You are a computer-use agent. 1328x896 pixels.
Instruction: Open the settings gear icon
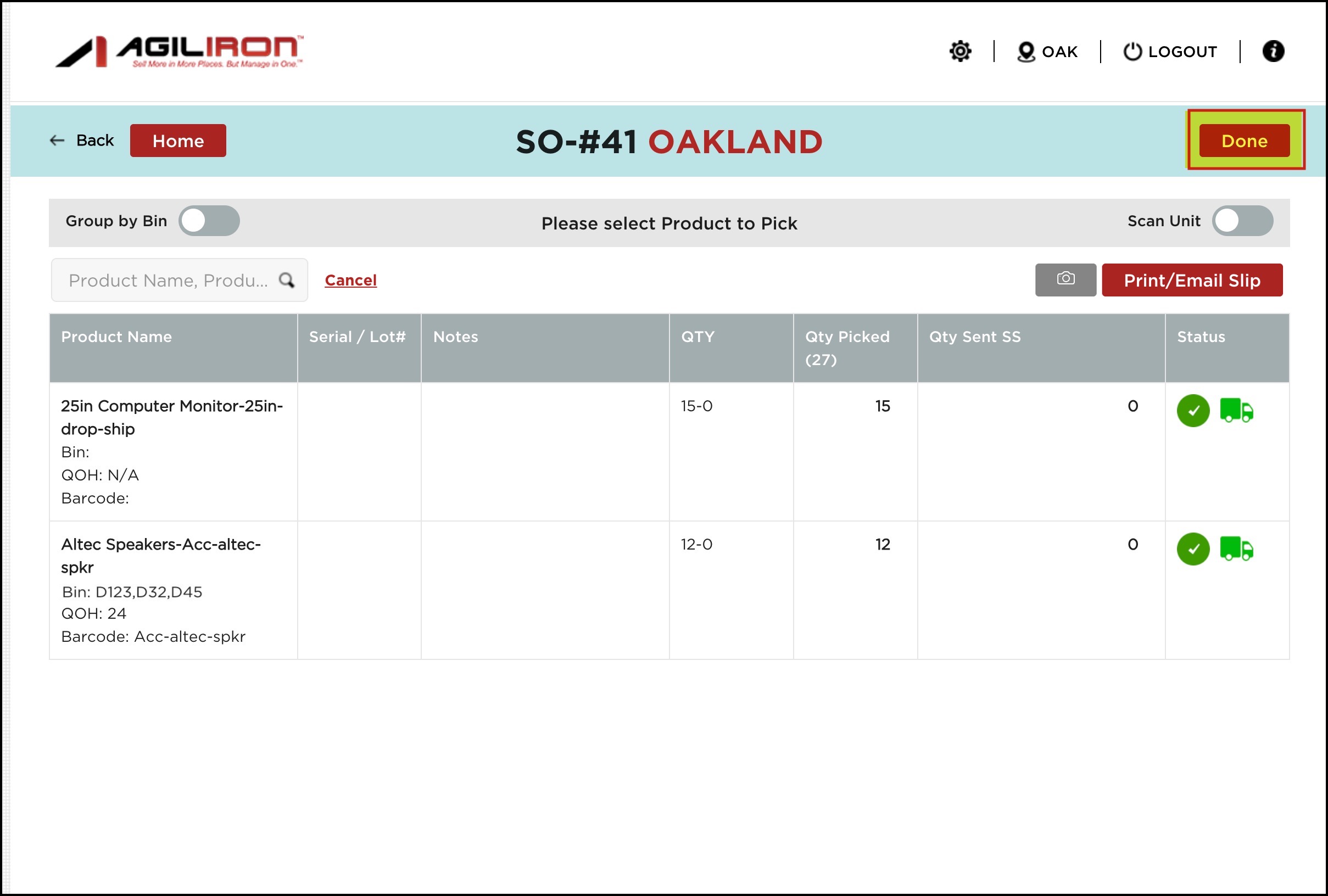click(x=960, y=52)
